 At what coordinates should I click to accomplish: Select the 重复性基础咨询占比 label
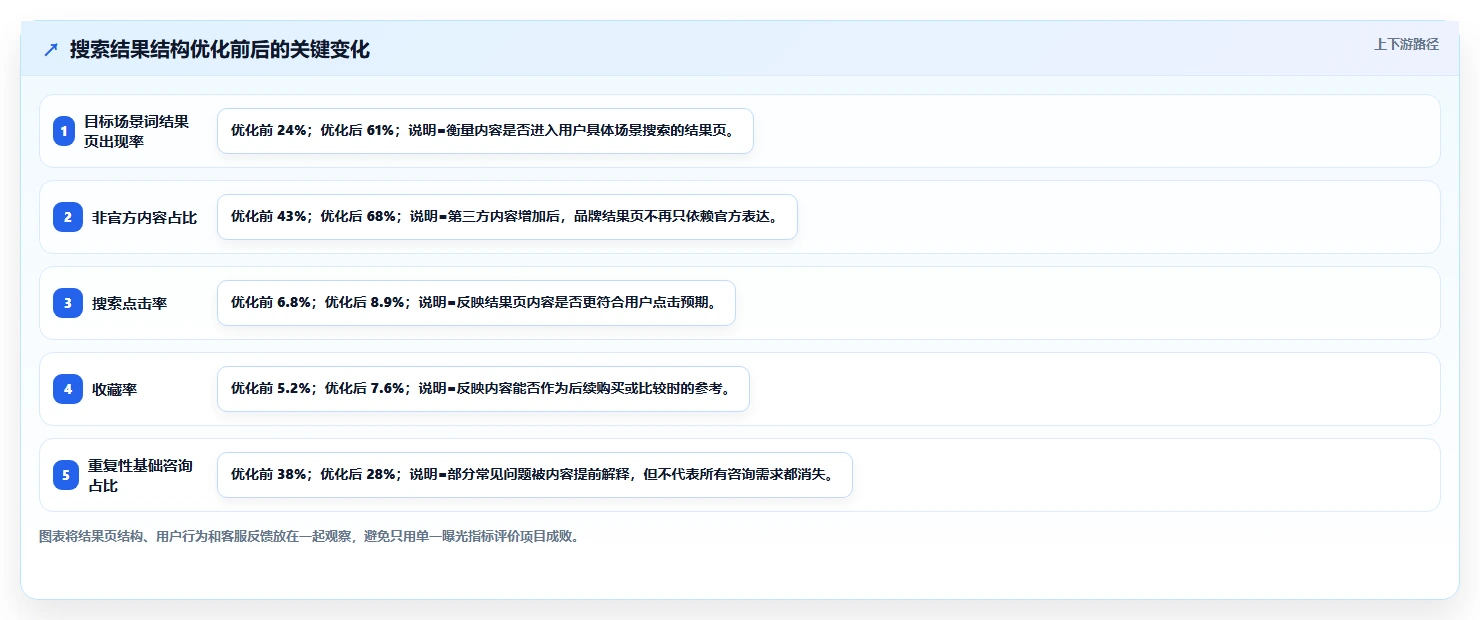pyautogui.click(x=140, y=475)
